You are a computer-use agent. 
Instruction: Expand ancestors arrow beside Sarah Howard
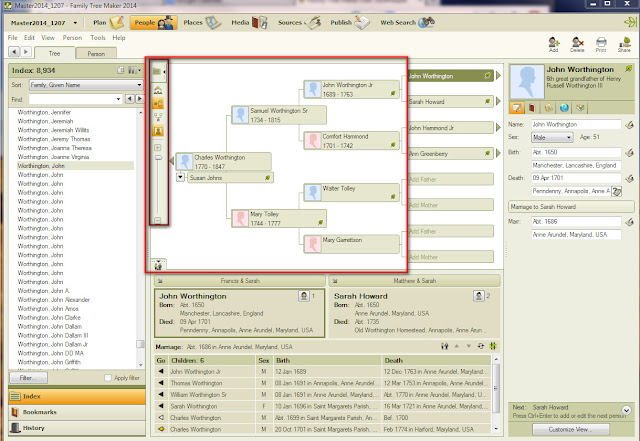[x=498, y=101]
